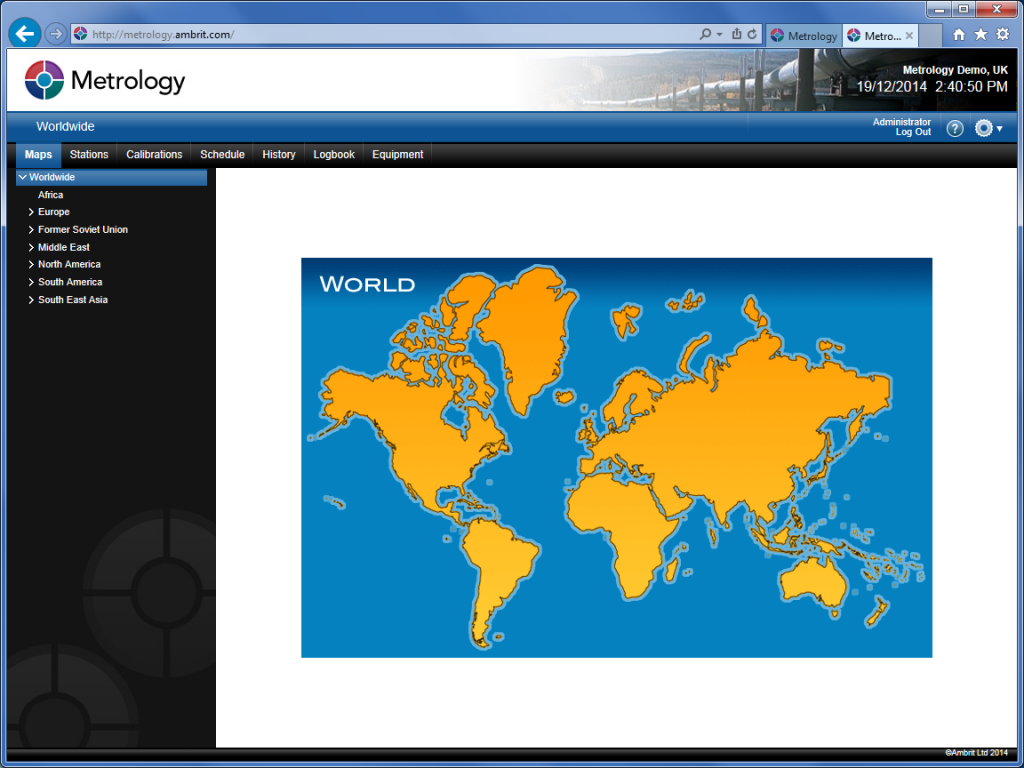Open browser Tools gear icon
This screenshot has height=768, width=1024.
click(1002, 33)
